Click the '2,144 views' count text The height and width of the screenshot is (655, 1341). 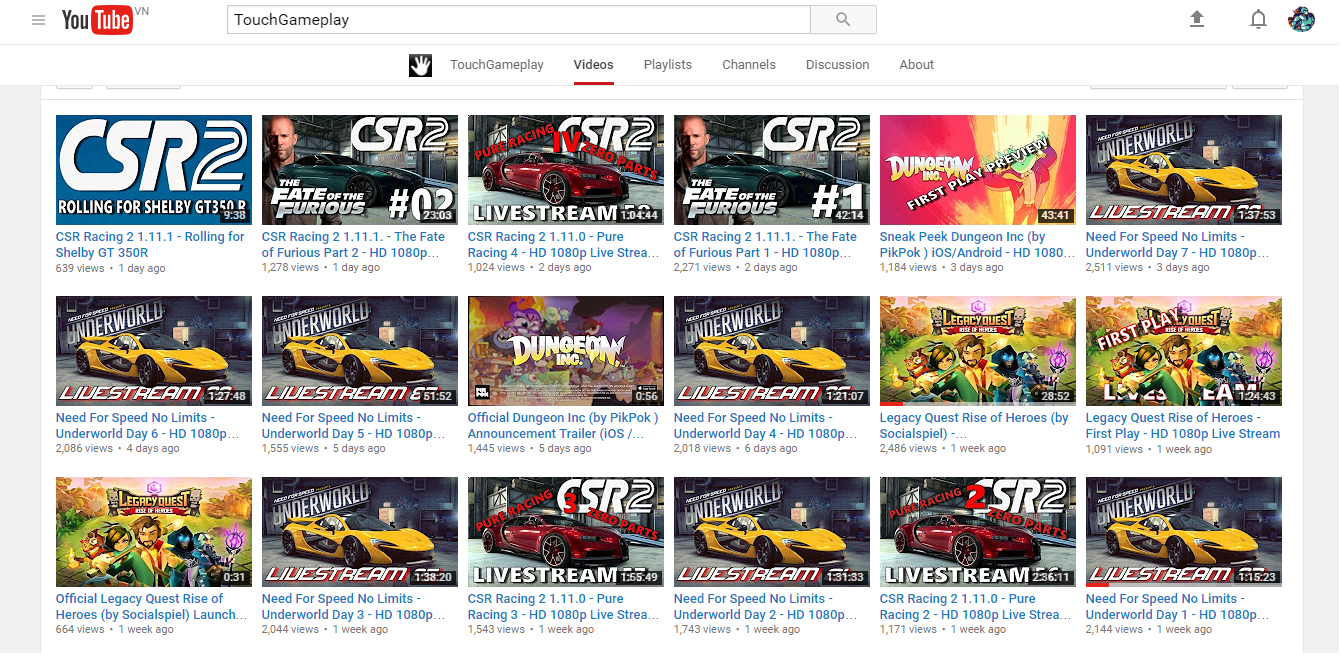[1115, 631]
